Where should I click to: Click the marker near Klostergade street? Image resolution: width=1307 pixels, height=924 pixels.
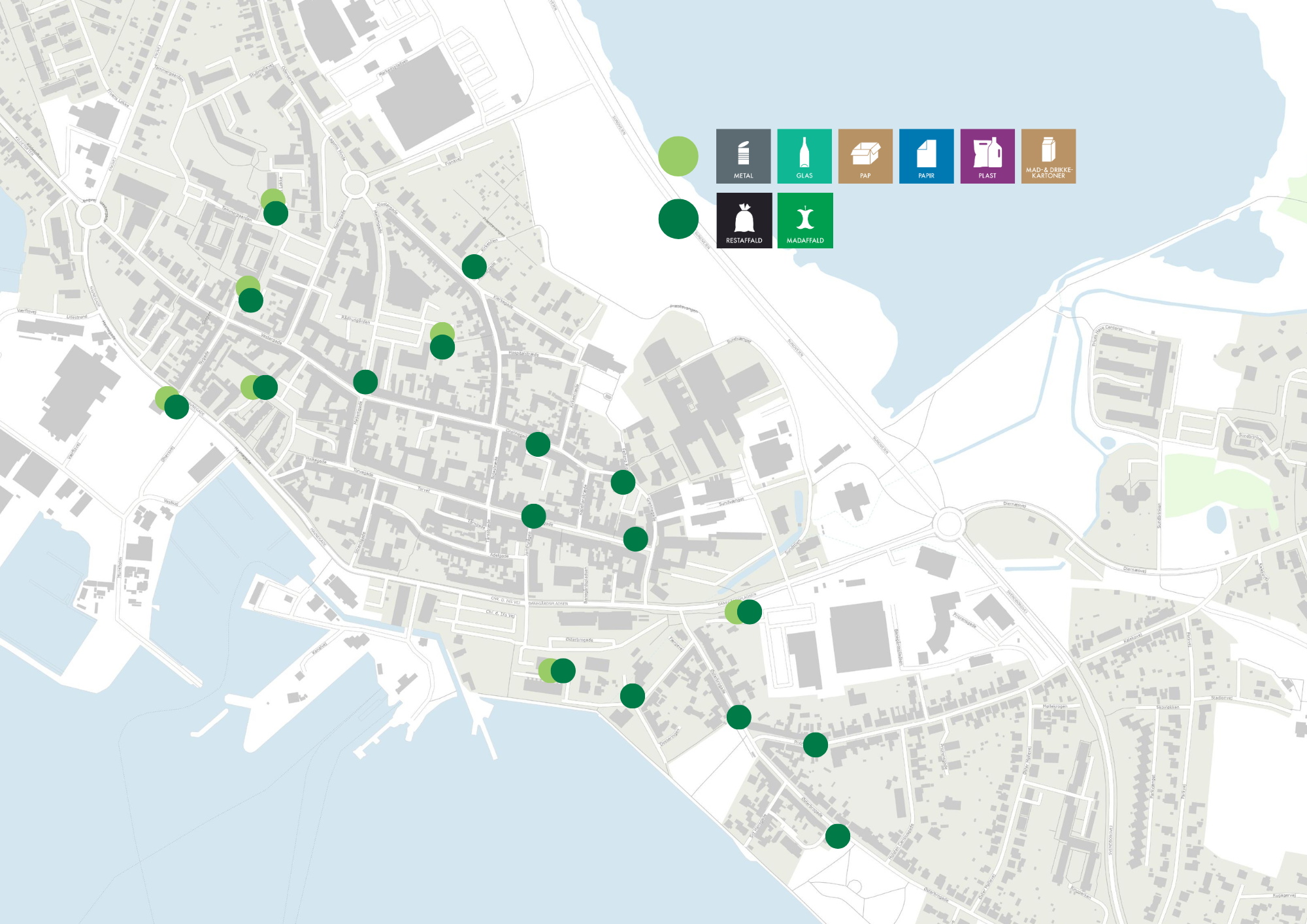point(474,267)
